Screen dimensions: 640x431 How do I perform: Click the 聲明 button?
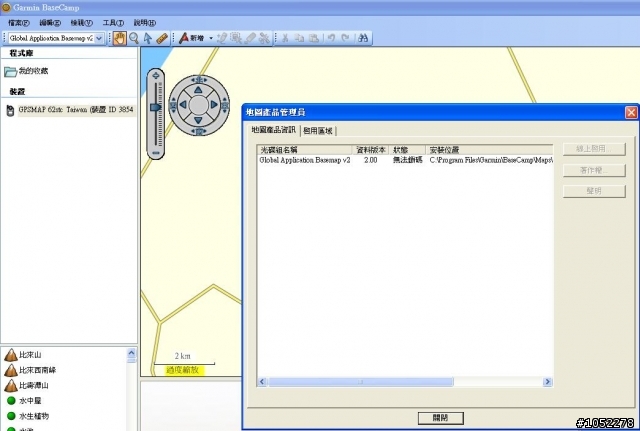594,191
